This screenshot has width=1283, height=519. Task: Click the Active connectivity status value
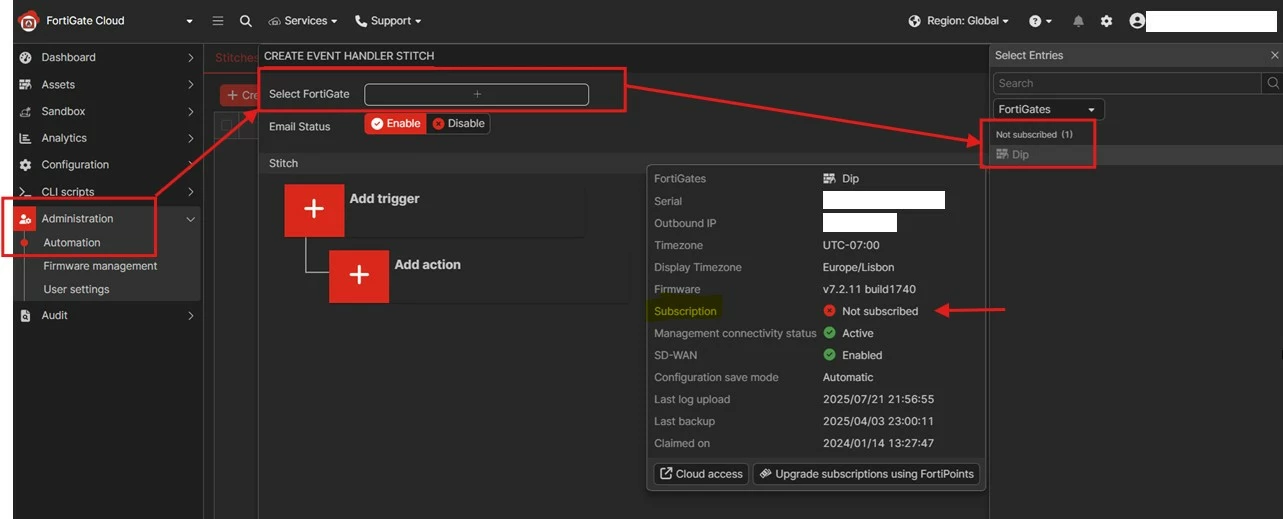tap(858, 333)
